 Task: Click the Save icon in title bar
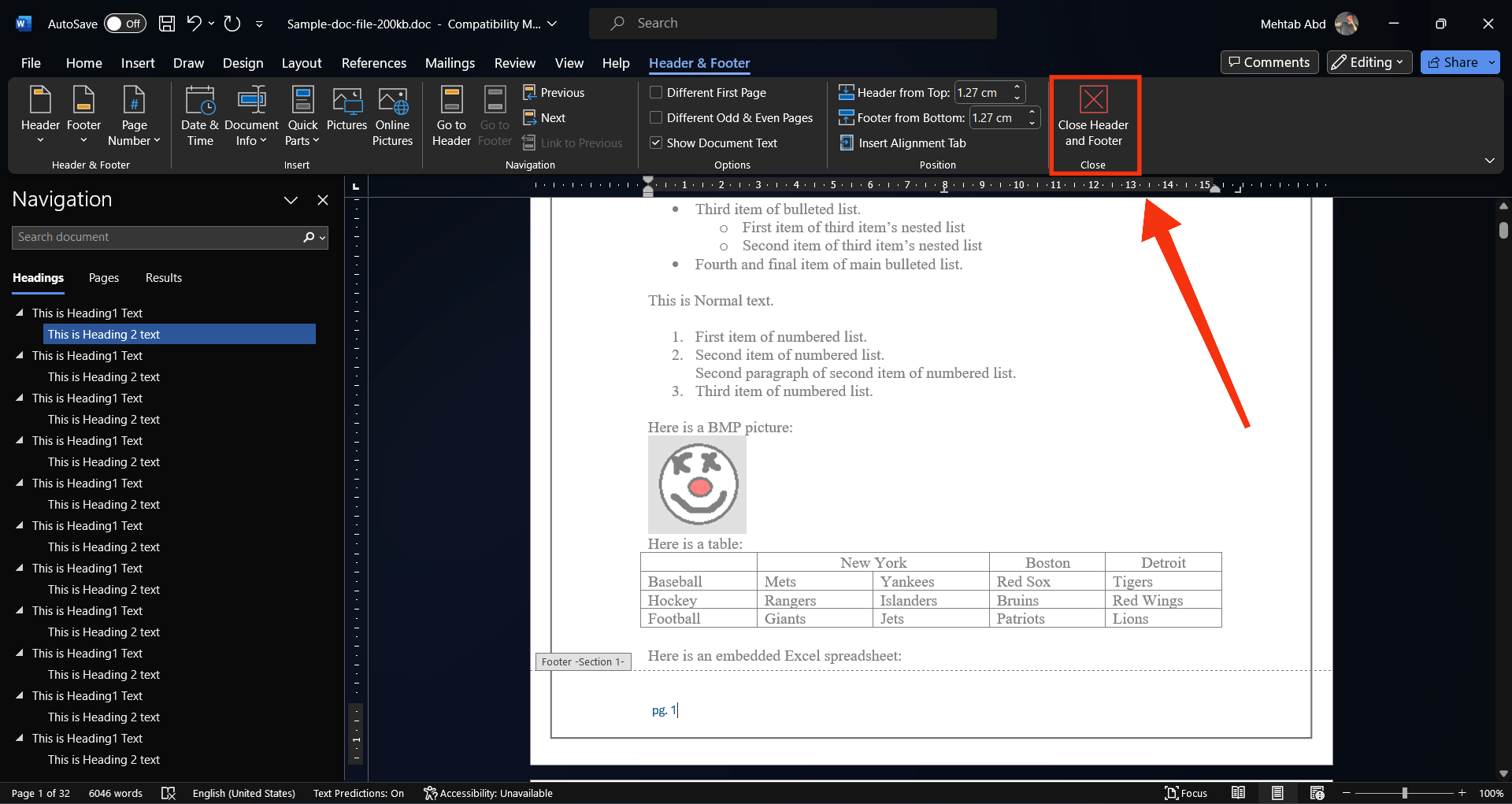167,24
